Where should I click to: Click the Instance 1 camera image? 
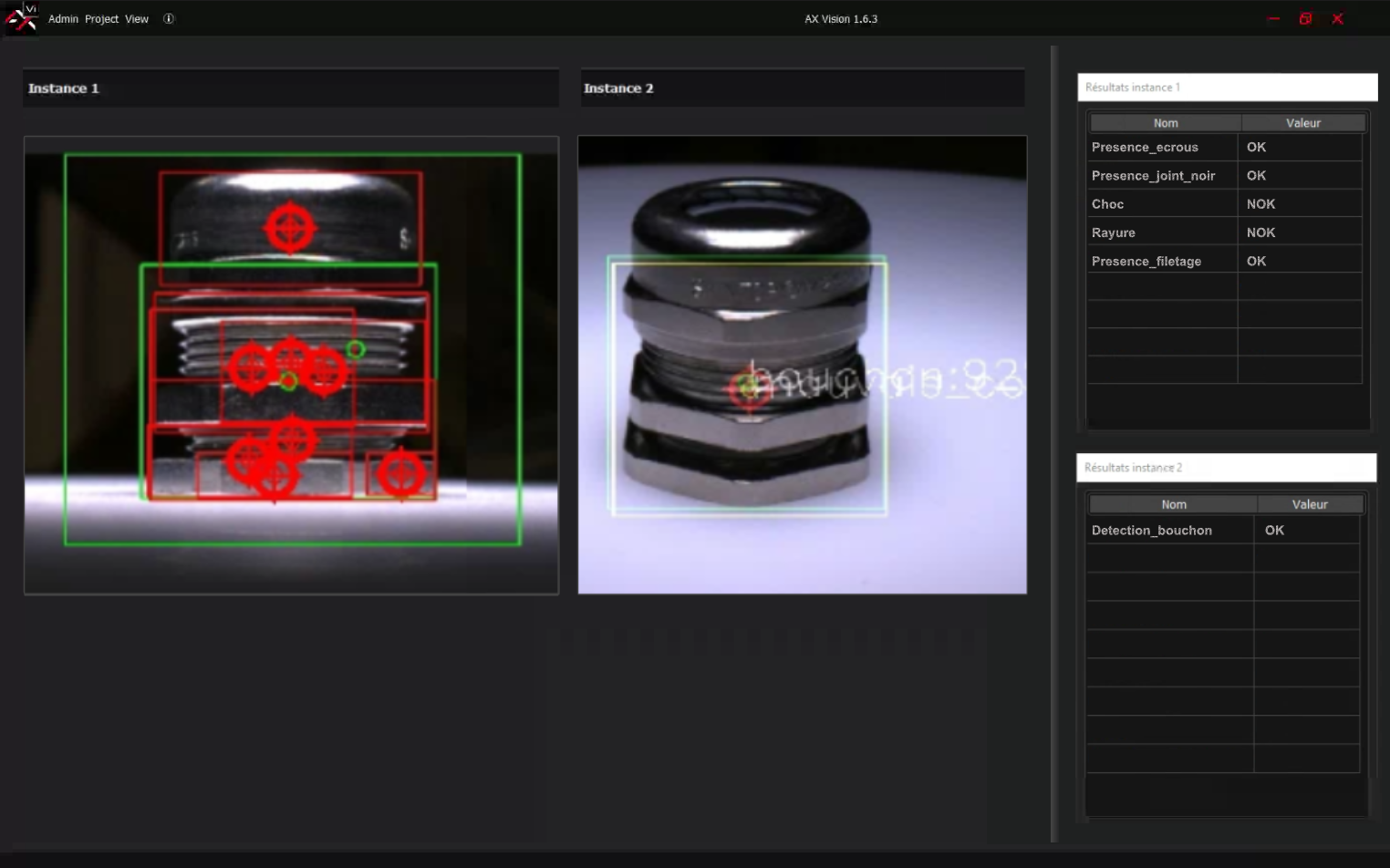[x=291, y=365]
